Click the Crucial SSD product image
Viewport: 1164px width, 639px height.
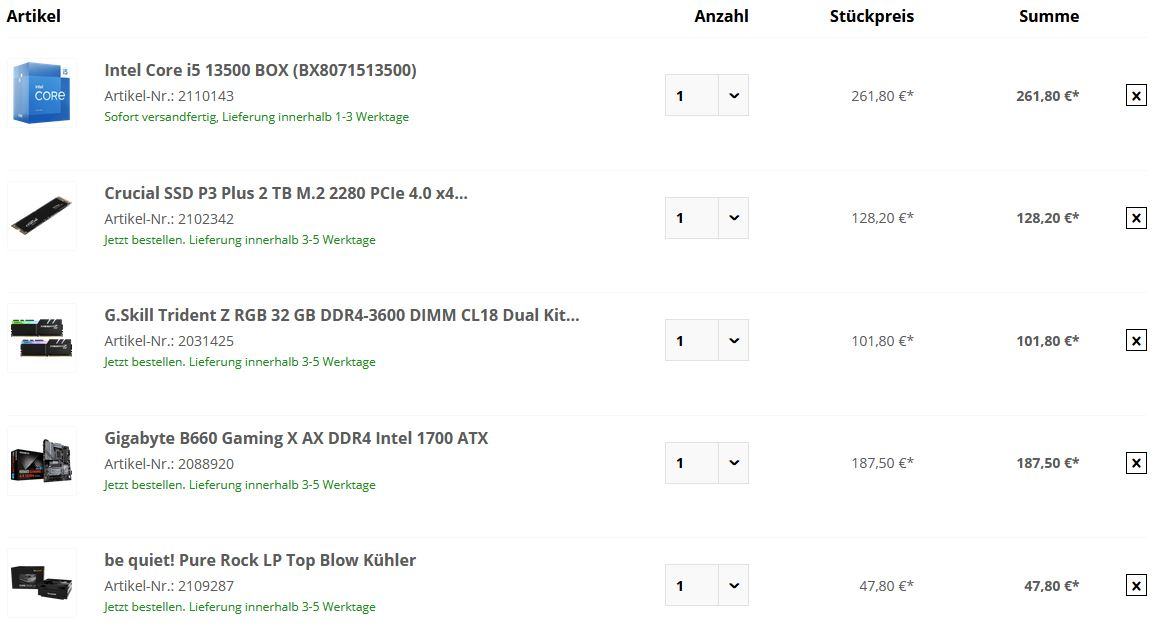tap(42, 217)
